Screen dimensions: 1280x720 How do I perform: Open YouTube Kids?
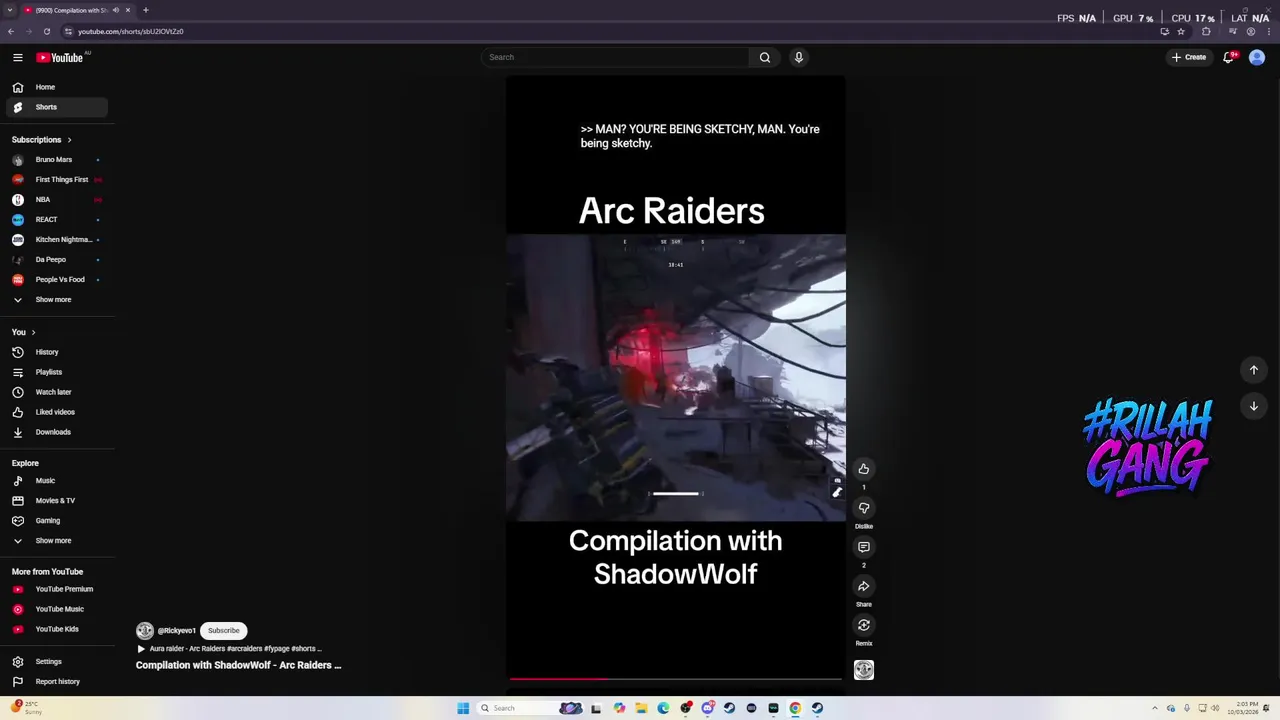(58, 629)
